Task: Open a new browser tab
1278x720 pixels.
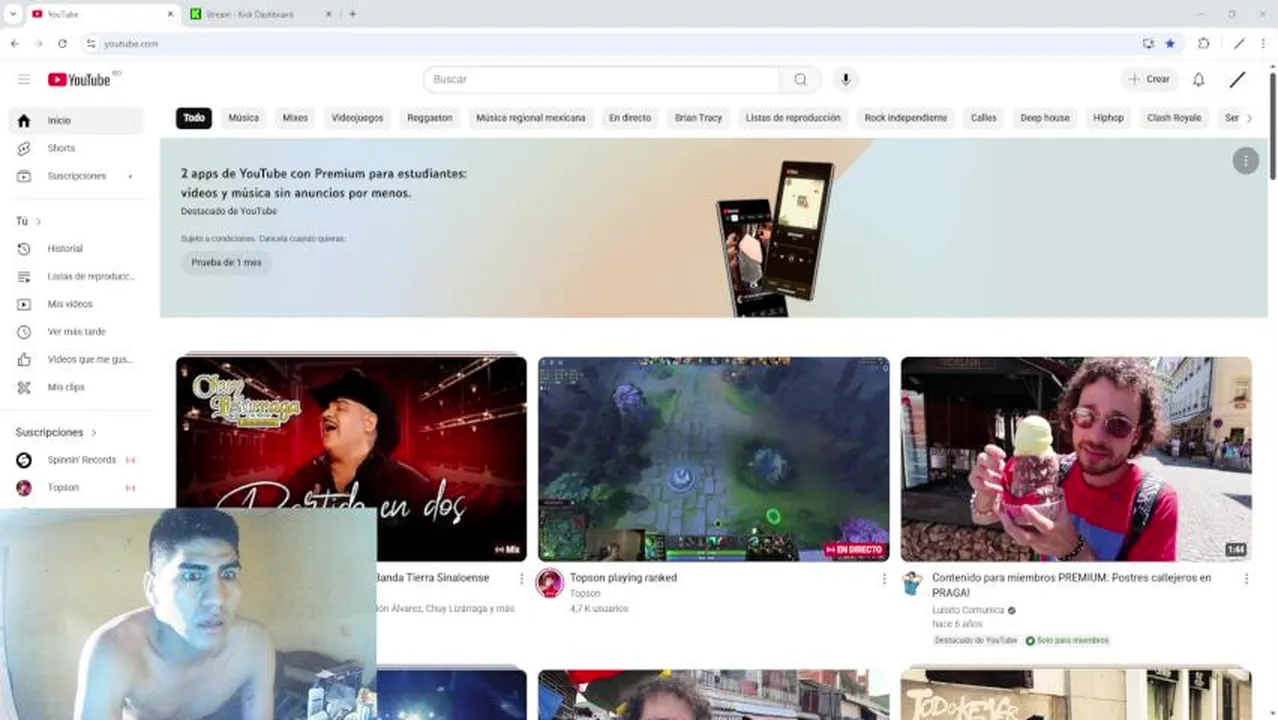Action: tap(352, 14)
